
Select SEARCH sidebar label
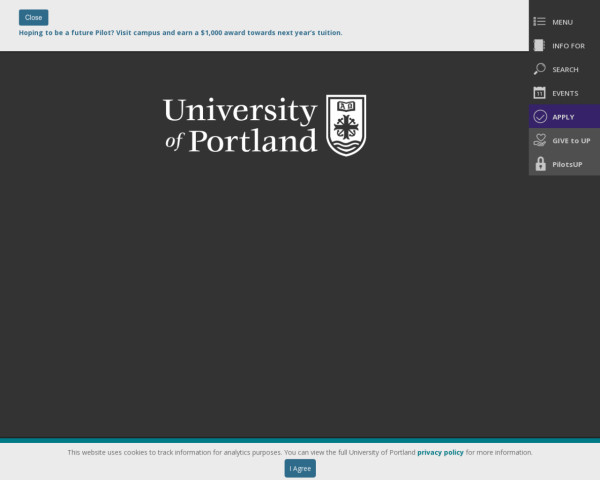point(565,70)
